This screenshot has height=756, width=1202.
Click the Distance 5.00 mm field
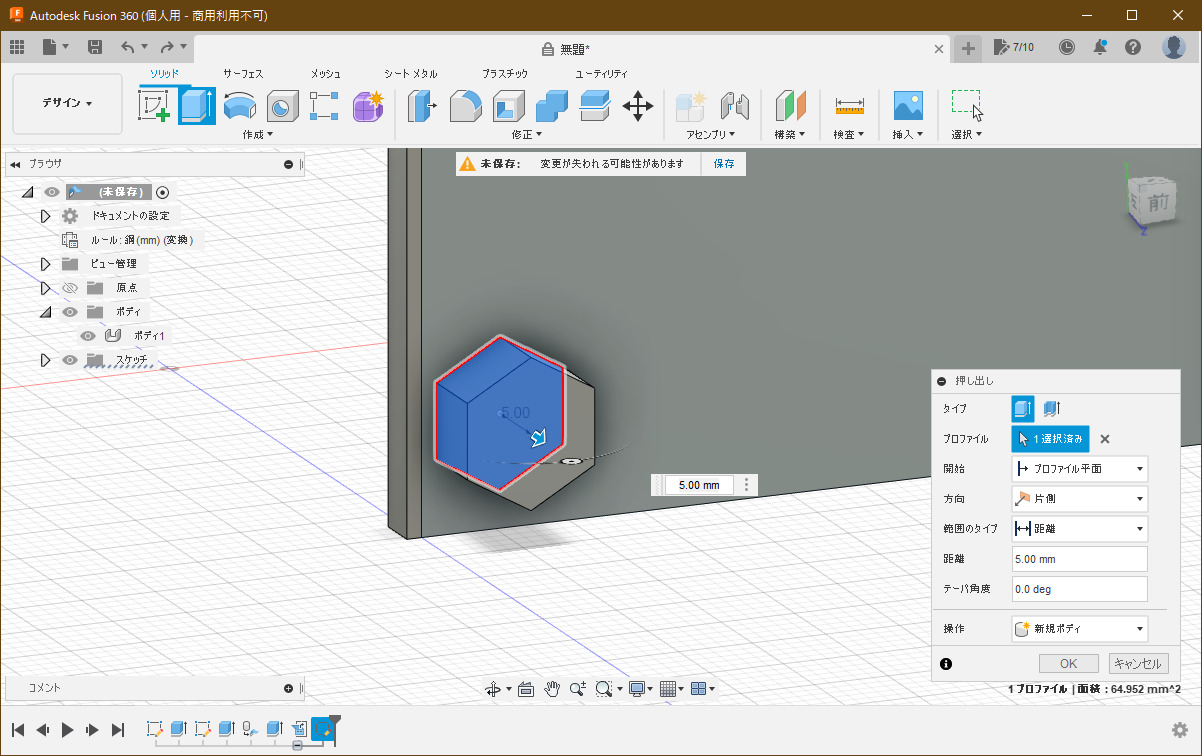(x=1079, y=559)
